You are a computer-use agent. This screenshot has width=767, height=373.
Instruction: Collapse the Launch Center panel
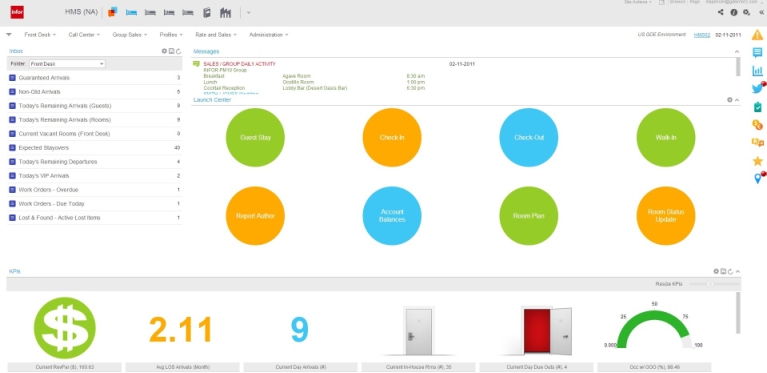coord(737,100)
